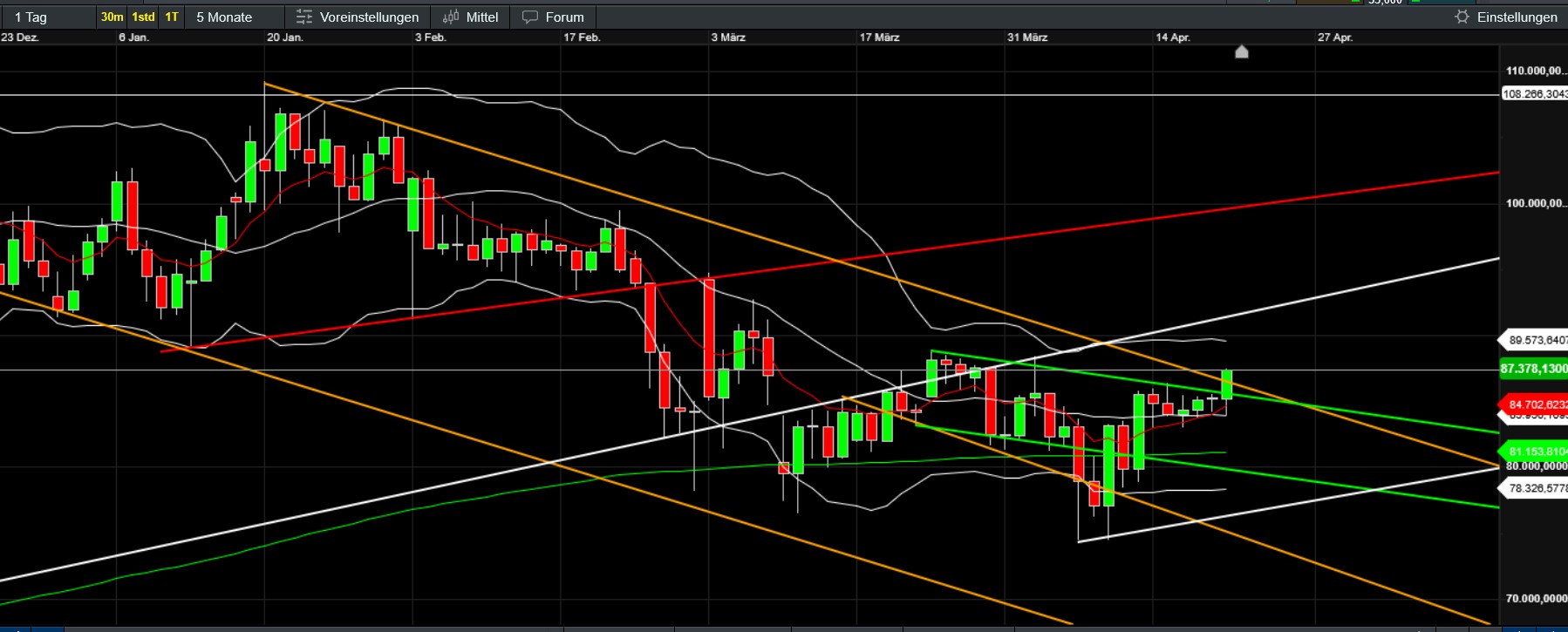Click the 70.000,0000 price axis value
The width and height of the screenshot is (1568, 632).
1536,598
